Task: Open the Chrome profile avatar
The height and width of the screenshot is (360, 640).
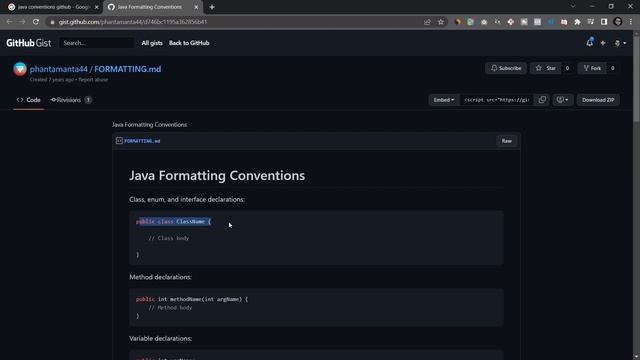Action: tap(618, 22)
